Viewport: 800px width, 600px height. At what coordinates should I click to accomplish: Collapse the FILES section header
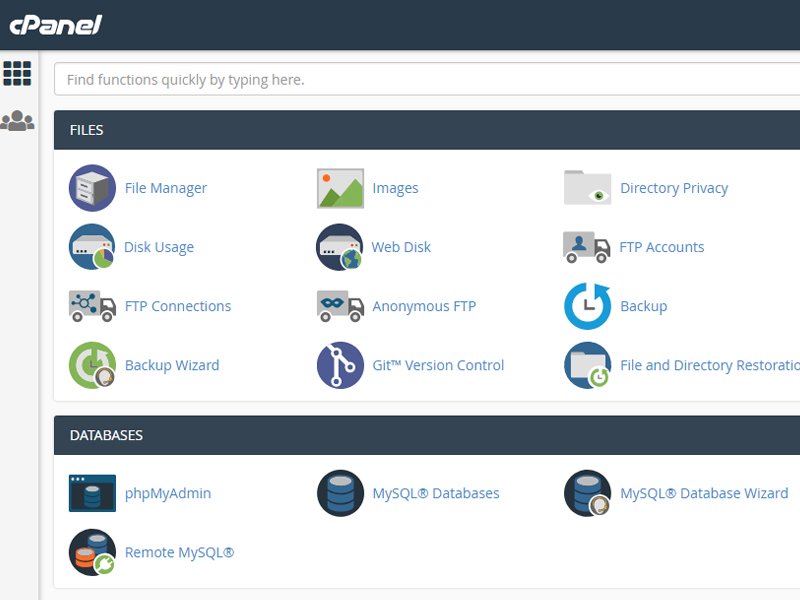427,130
